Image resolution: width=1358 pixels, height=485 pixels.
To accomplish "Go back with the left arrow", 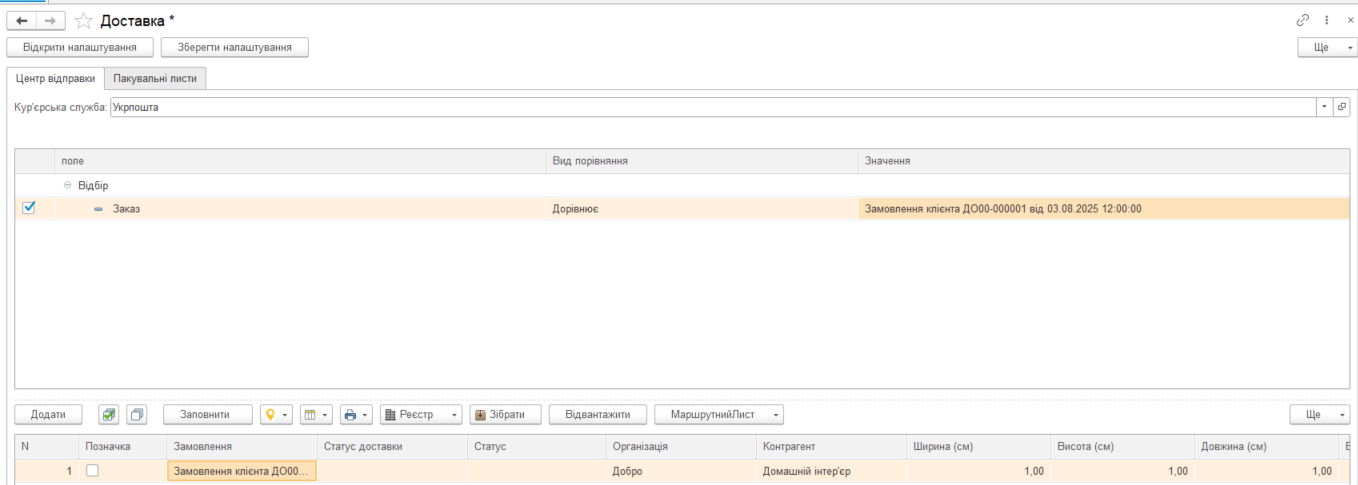I will (22, 20).
